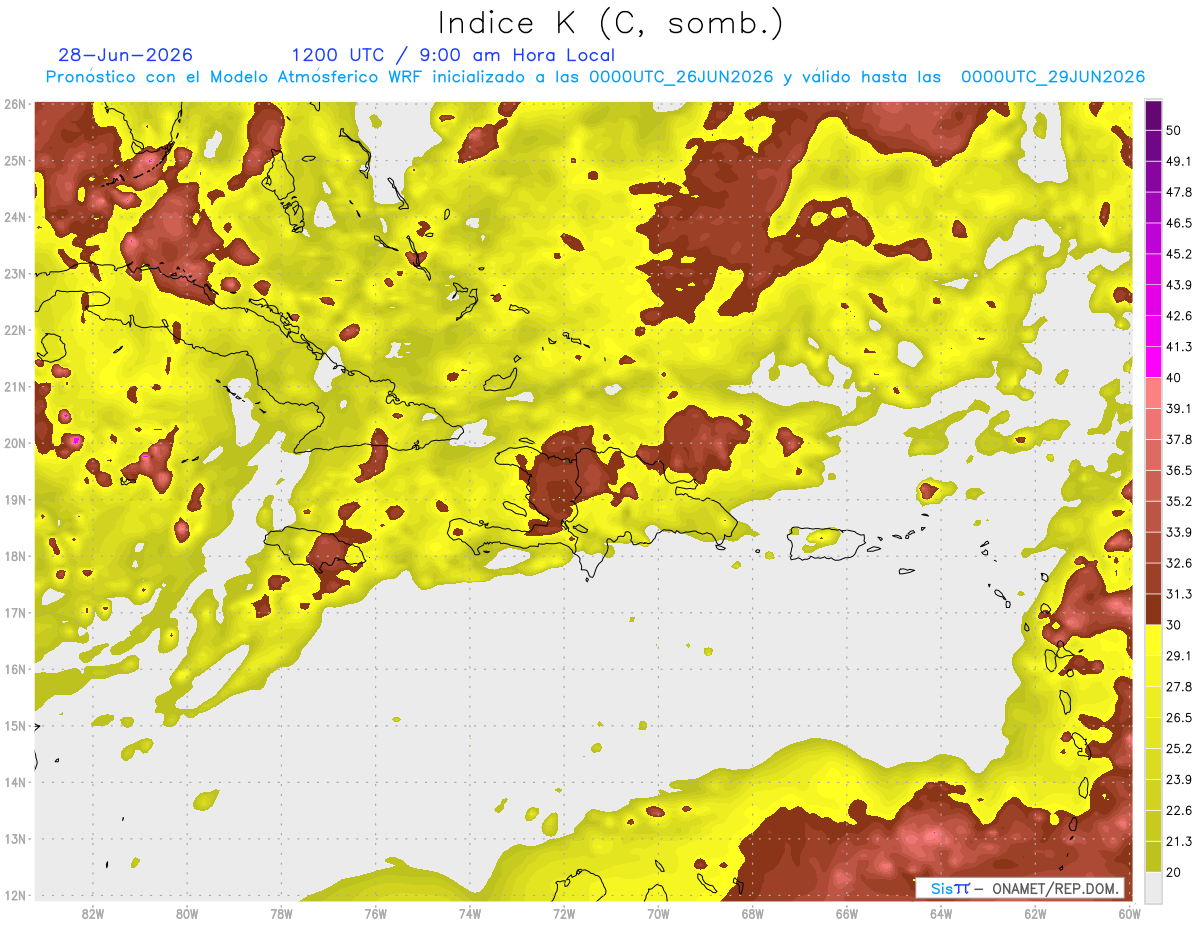Click the '76W' longitude label
The height and width of the screenshot is (927, 1200).
pos(375,914)
